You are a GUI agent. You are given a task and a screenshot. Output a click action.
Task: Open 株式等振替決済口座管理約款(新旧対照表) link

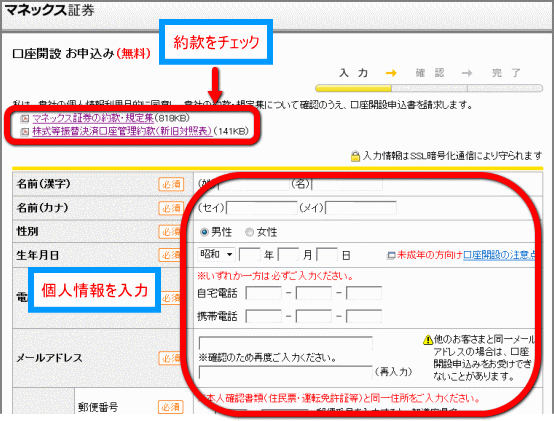point(122,131)
